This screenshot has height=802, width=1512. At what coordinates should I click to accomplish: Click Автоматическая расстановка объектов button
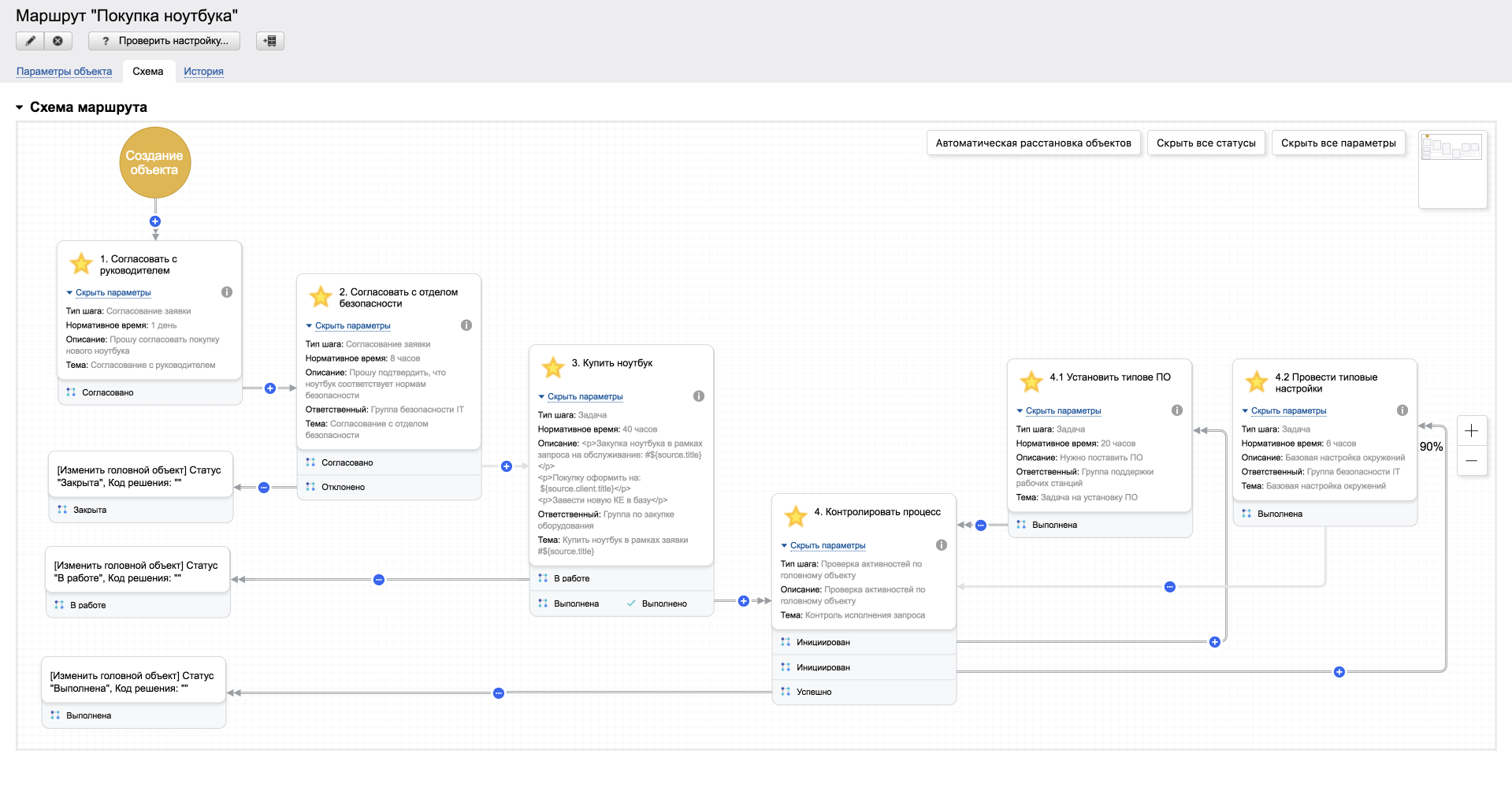1033,143
